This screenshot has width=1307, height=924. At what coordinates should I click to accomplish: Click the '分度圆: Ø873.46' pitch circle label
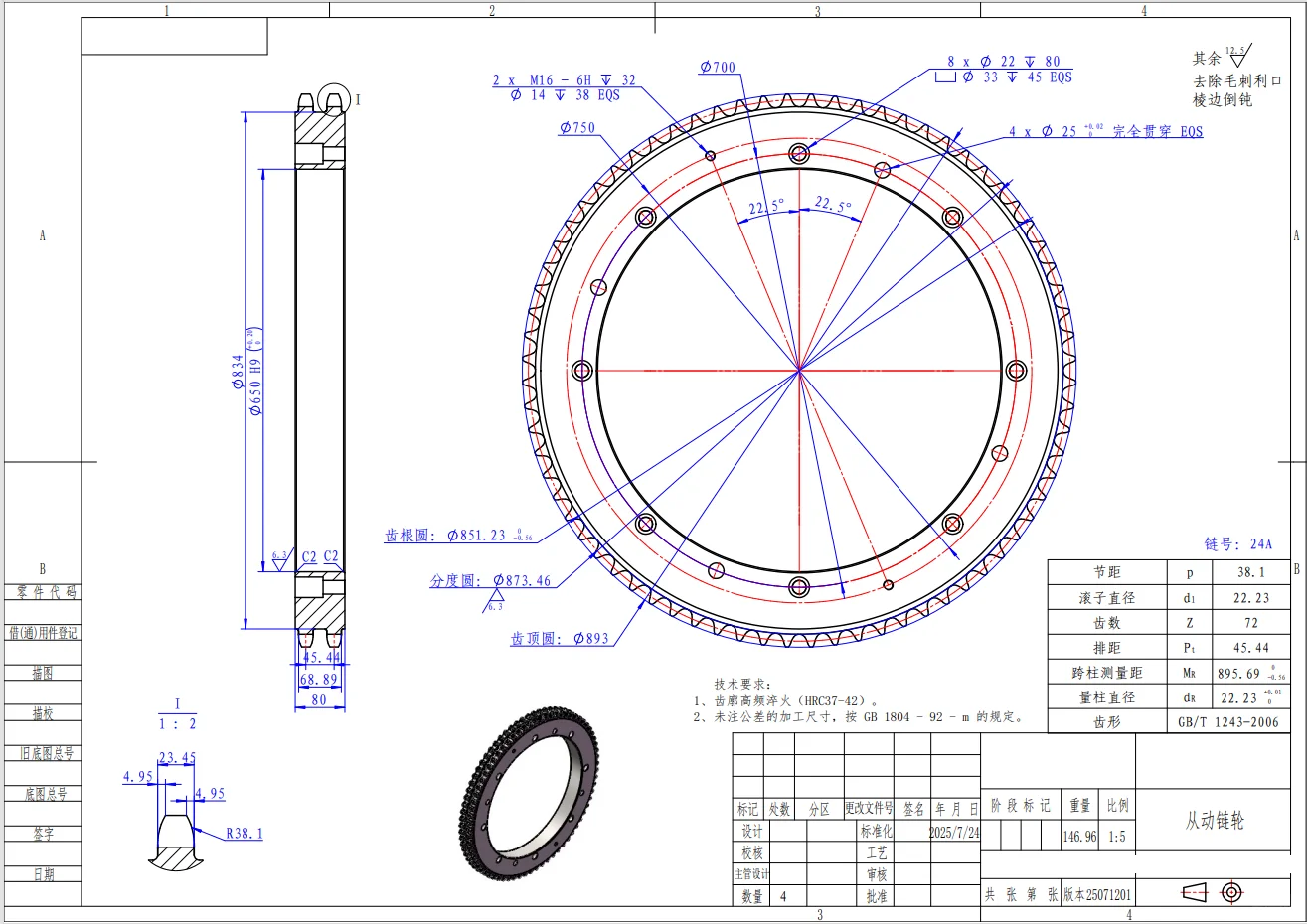490,580
